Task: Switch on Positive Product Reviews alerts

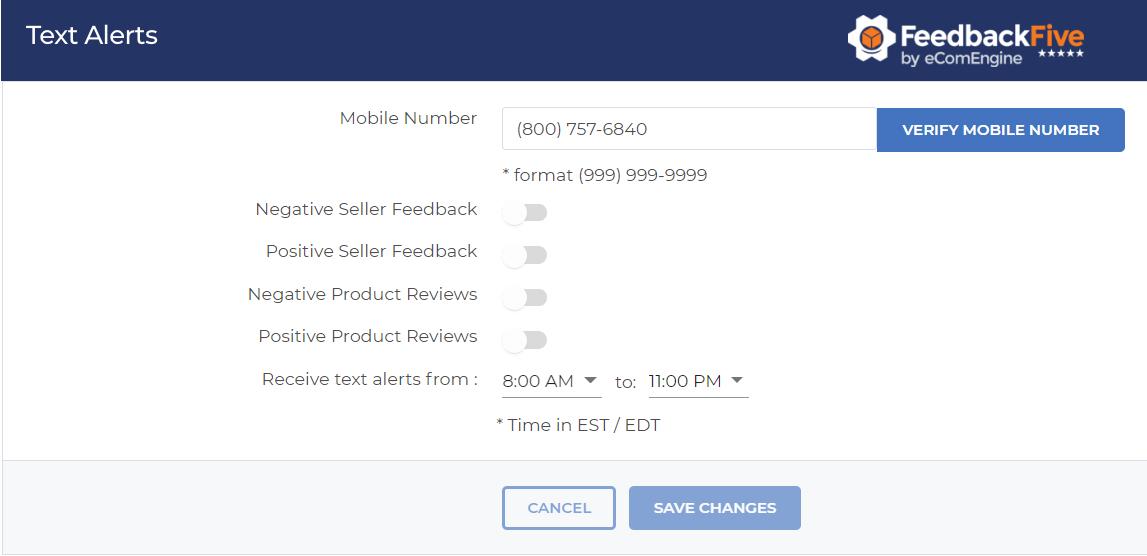Action: click(x=525, y=340)
